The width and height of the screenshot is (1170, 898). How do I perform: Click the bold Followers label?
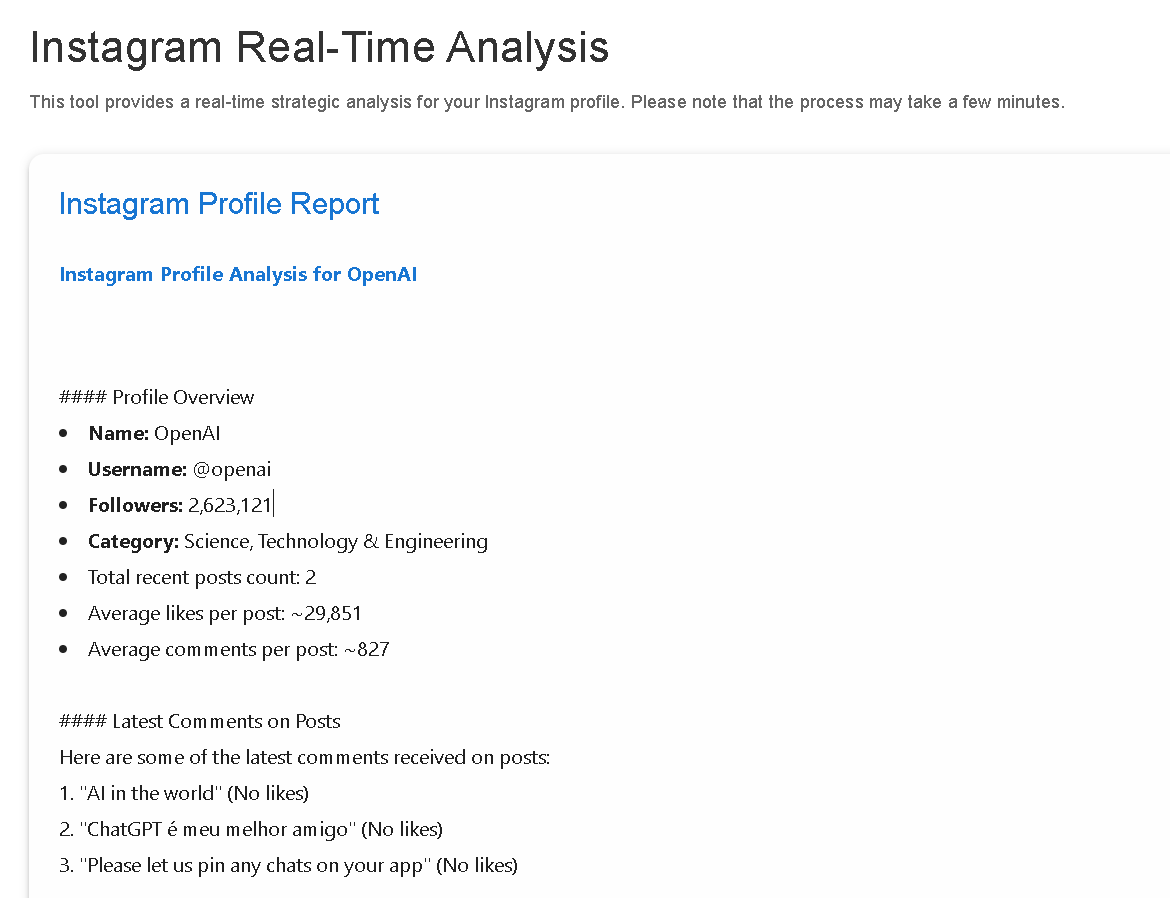(x=135, y=505)
